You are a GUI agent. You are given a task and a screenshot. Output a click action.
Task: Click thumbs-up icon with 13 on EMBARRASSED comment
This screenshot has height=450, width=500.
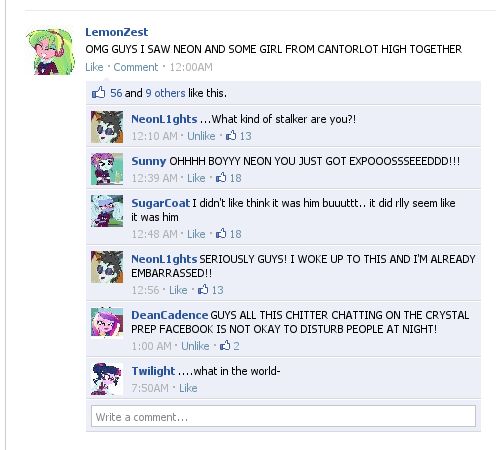tap(203, 289)
